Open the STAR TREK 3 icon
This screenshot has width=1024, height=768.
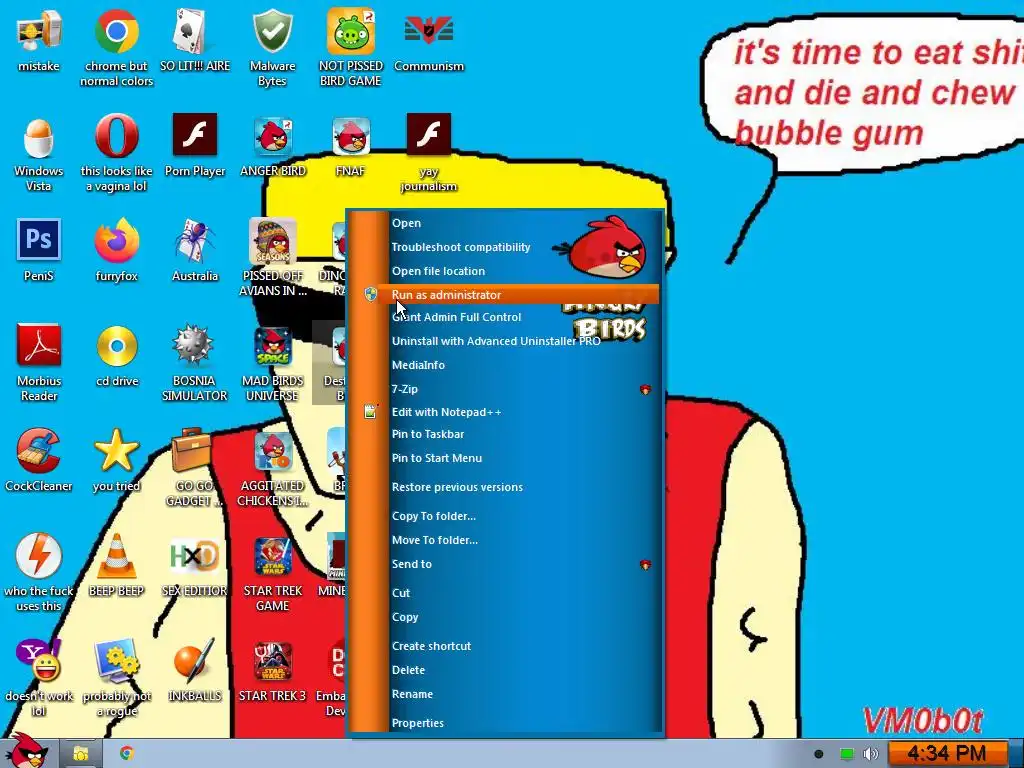[272, 662]
